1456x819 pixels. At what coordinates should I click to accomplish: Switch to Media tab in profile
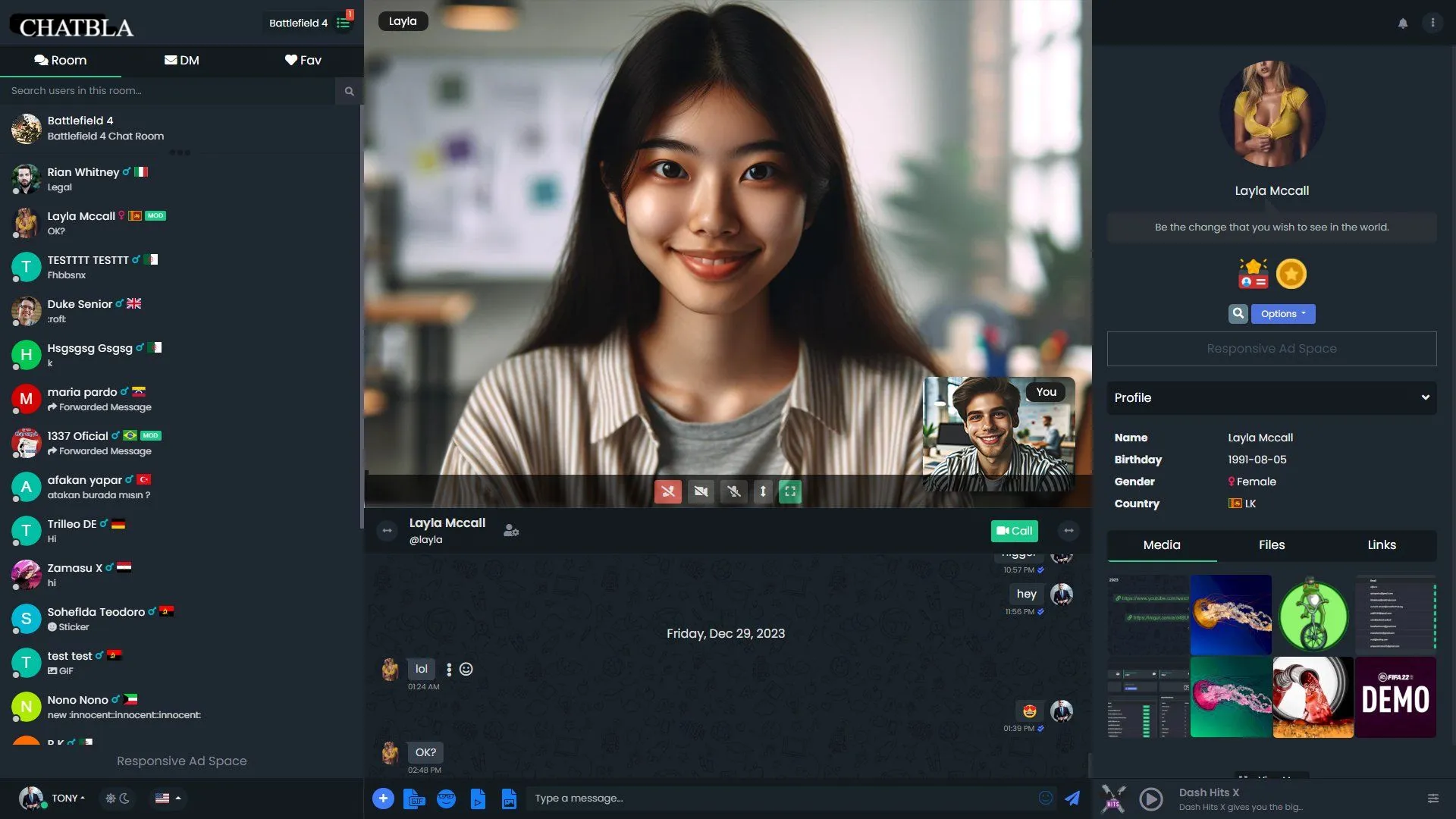pyautogui.click(x=1162, y=545)
